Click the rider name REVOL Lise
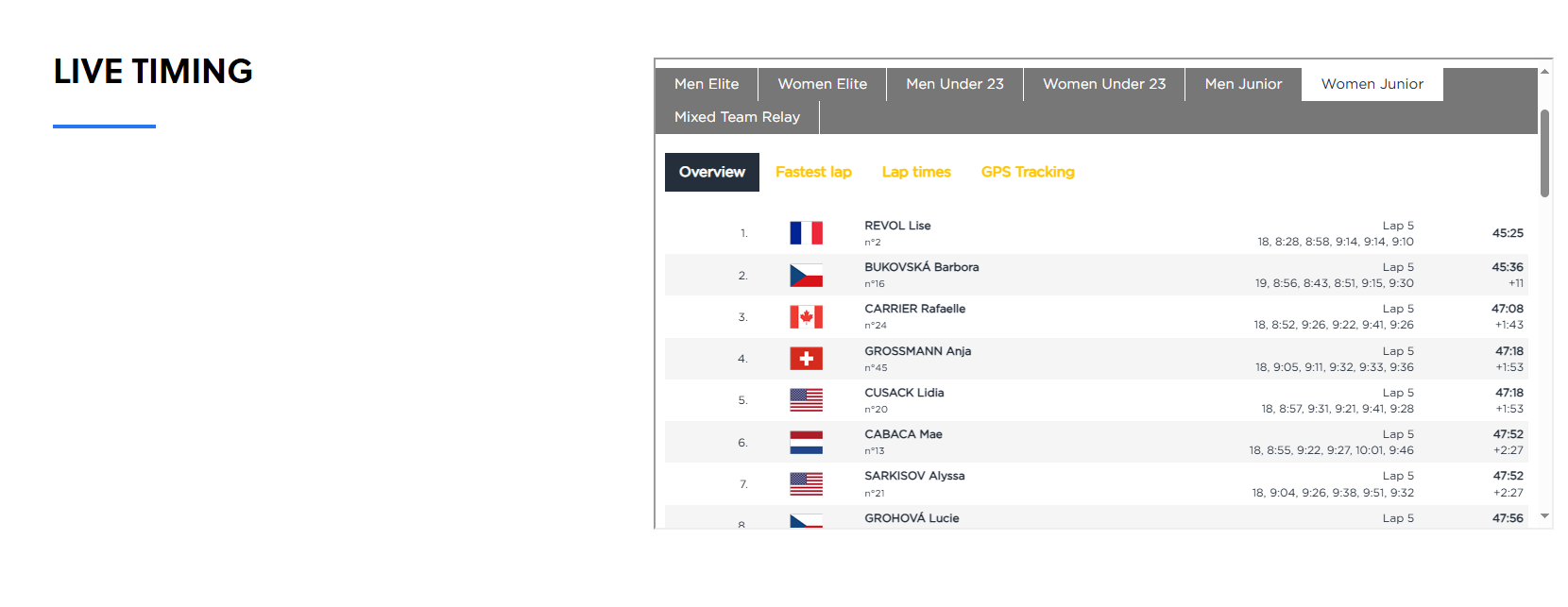The width and height of the screenshot is (1568, 607). (x=897, y=226)
